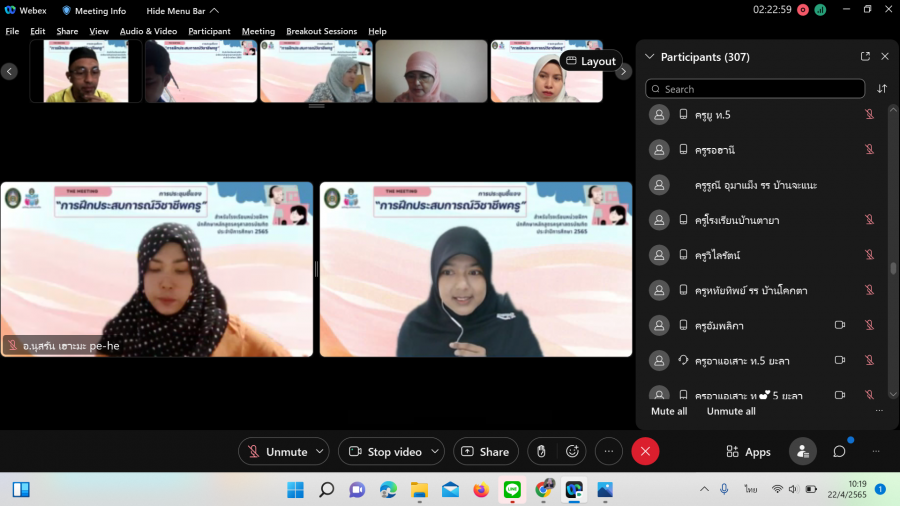Click the Layout button
The image size is (900, 506).
click(590, 61)
